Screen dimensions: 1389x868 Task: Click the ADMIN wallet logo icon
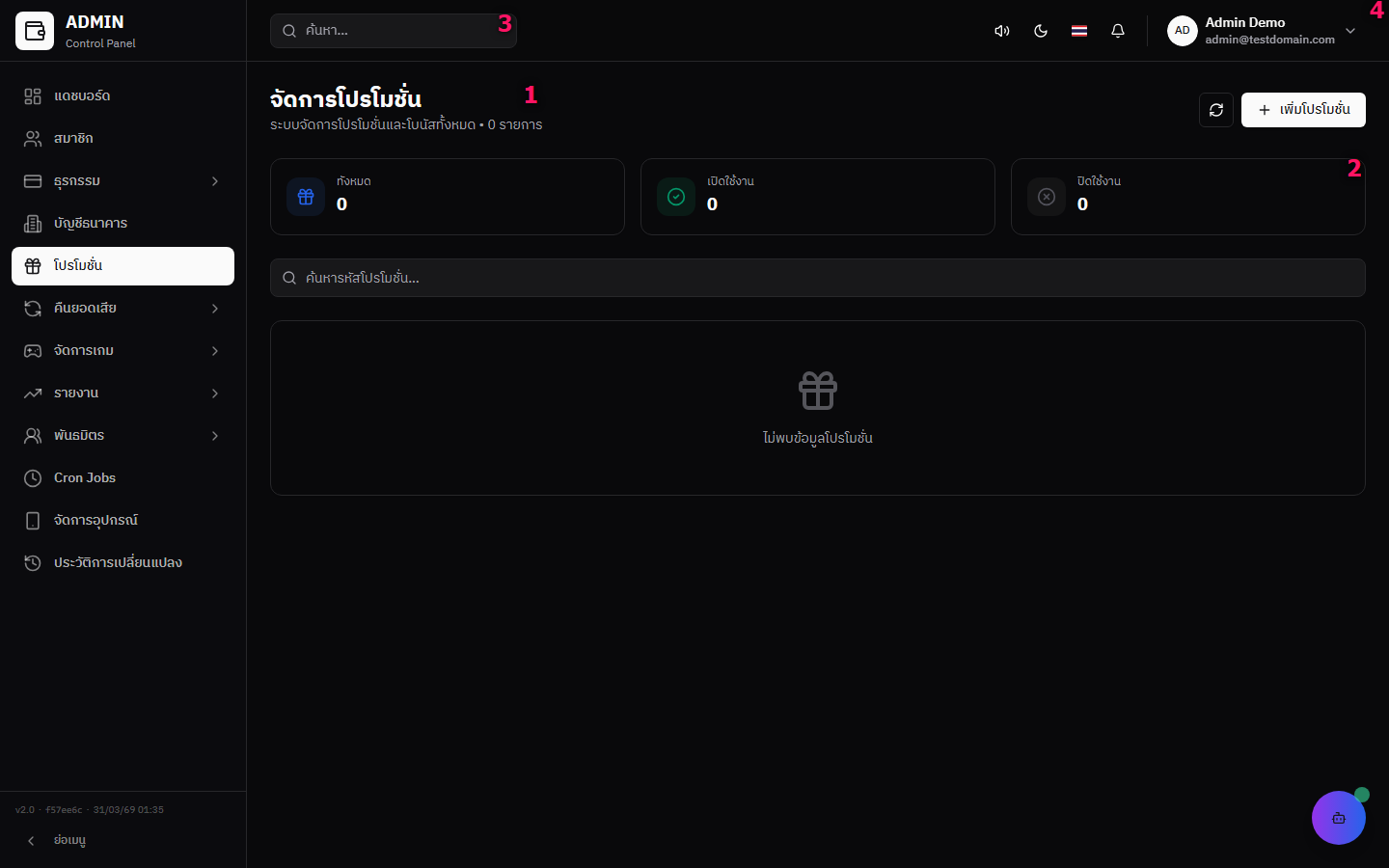point(35,31)
